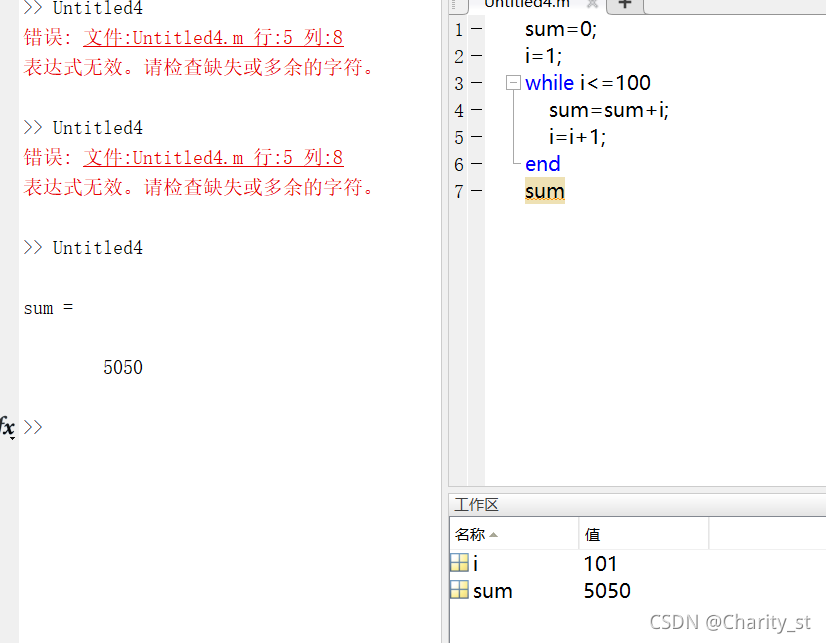Click the variable icon for i
826x643 pixels.
click(459, 564)
